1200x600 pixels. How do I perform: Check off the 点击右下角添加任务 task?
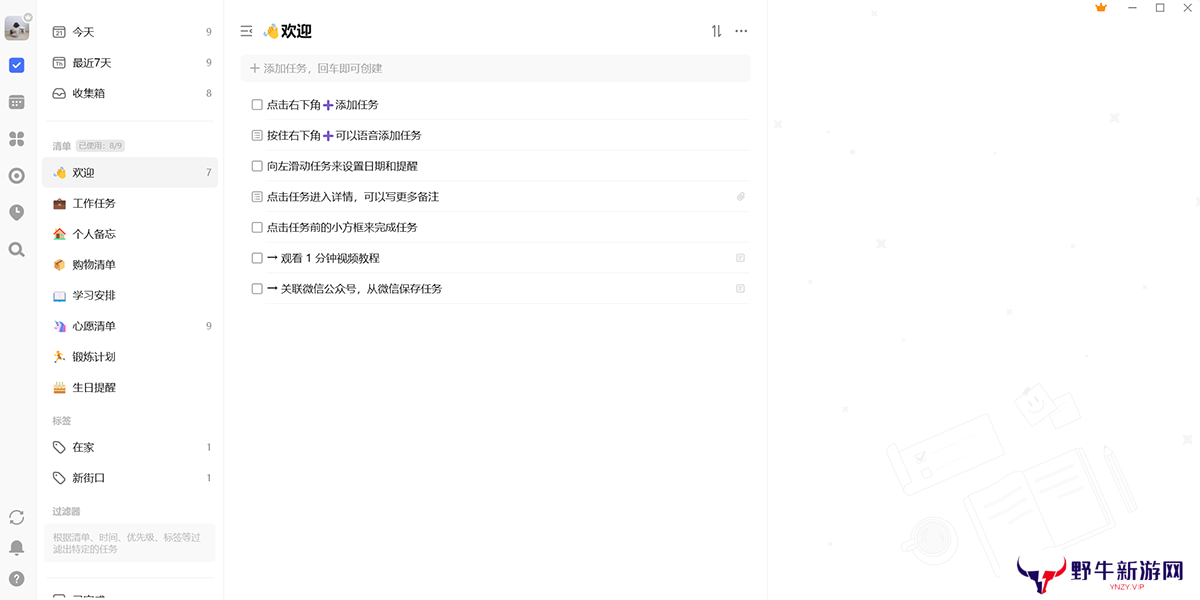(x=257, y=105)
